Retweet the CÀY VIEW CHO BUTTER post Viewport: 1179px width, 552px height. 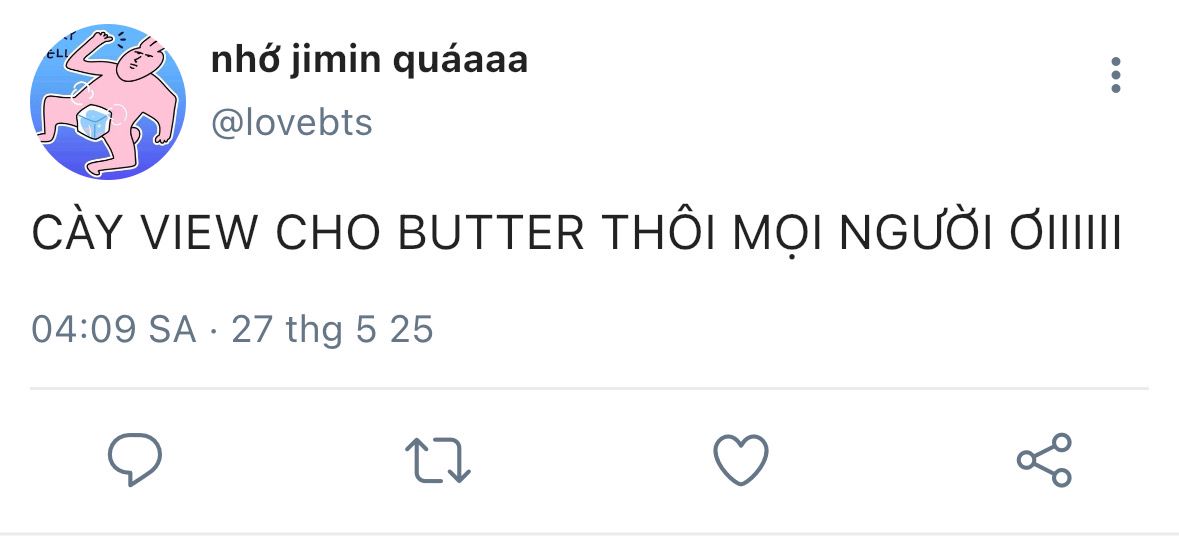tap(437, 460)
